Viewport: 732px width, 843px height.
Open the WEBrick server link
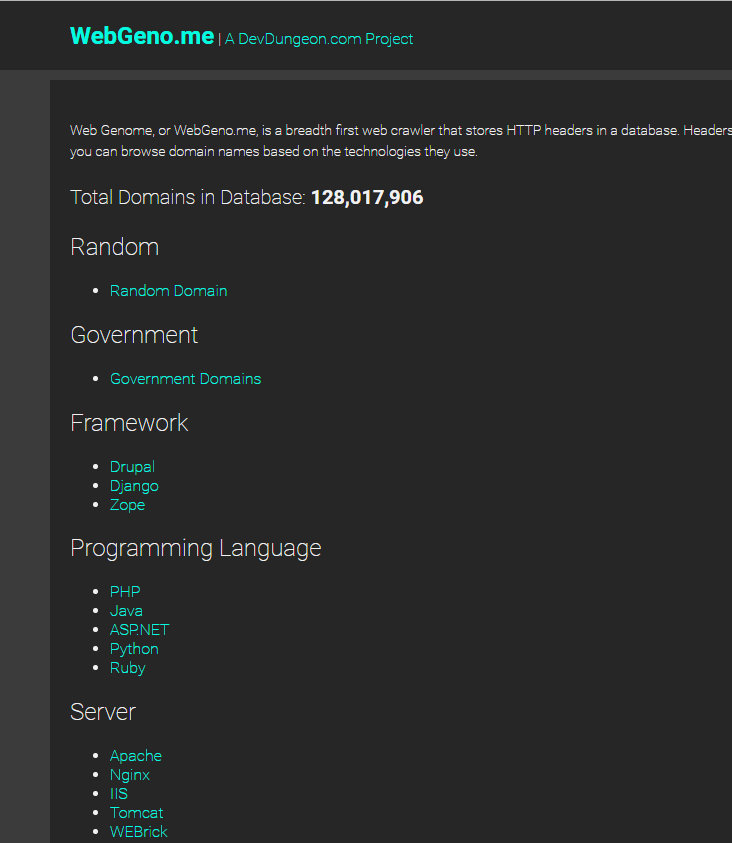click(x=139, y=832)
